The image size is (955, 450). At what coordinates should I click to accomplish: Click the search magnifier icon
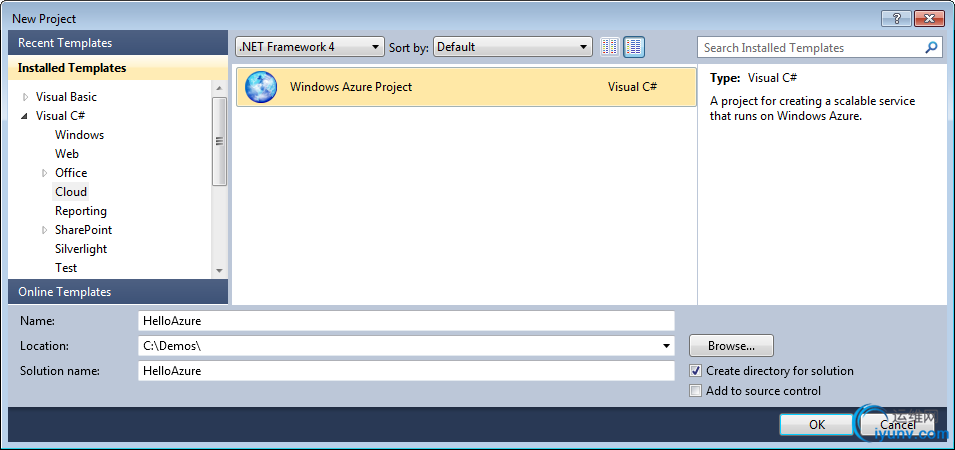click(932, 47)
